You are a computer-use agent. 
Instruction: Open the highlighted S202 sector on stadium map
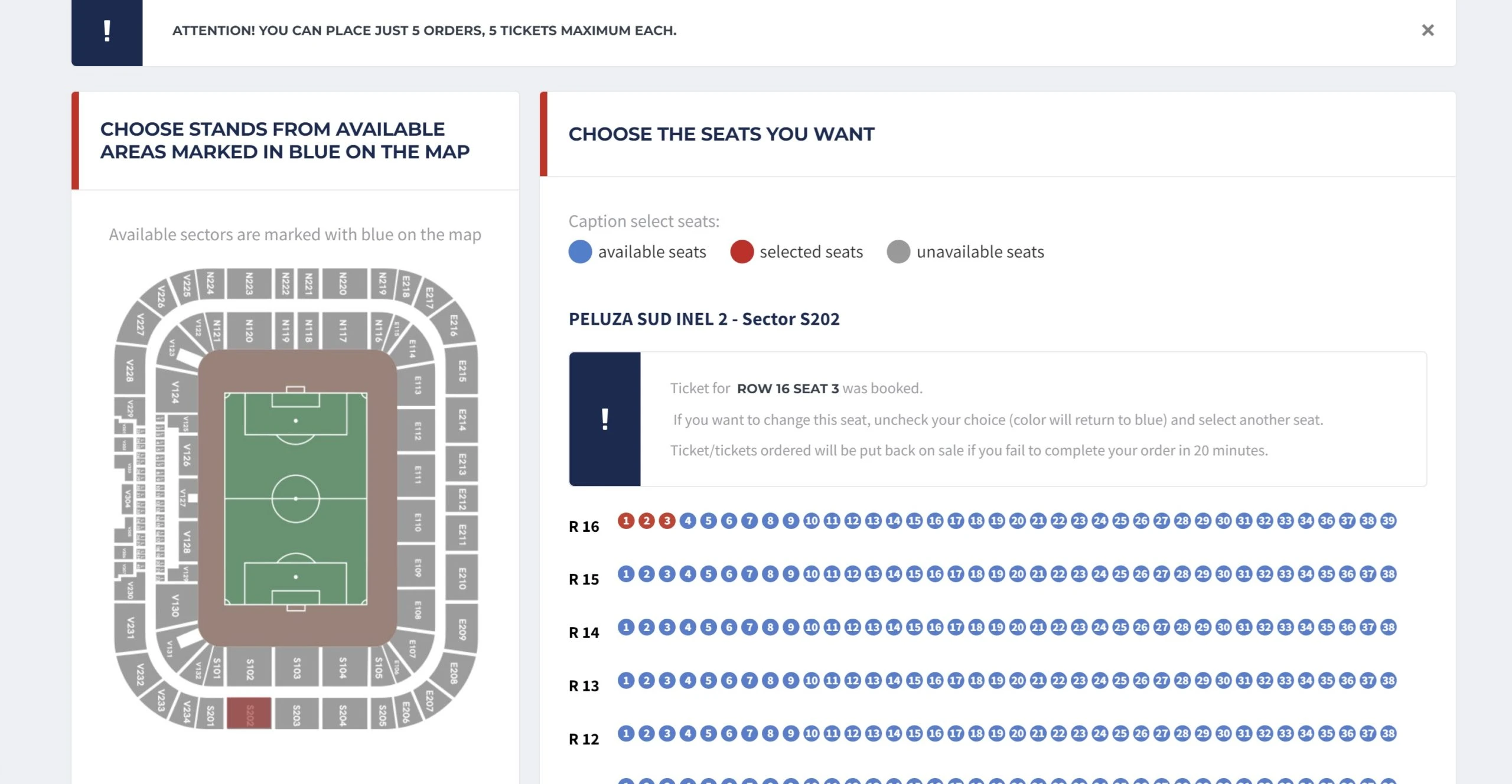click(x=249, y=714)
